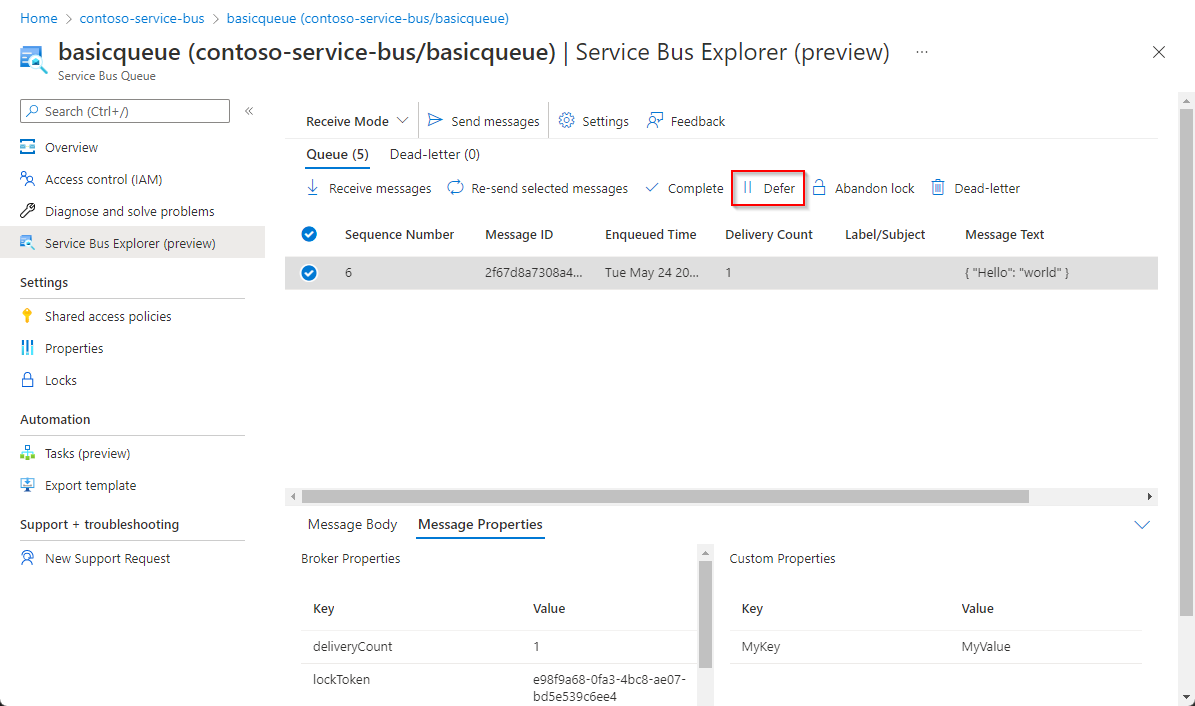Screen dimensions: 1195x706
Task: Click the Feedback person icon
Action: coord(655,120)
